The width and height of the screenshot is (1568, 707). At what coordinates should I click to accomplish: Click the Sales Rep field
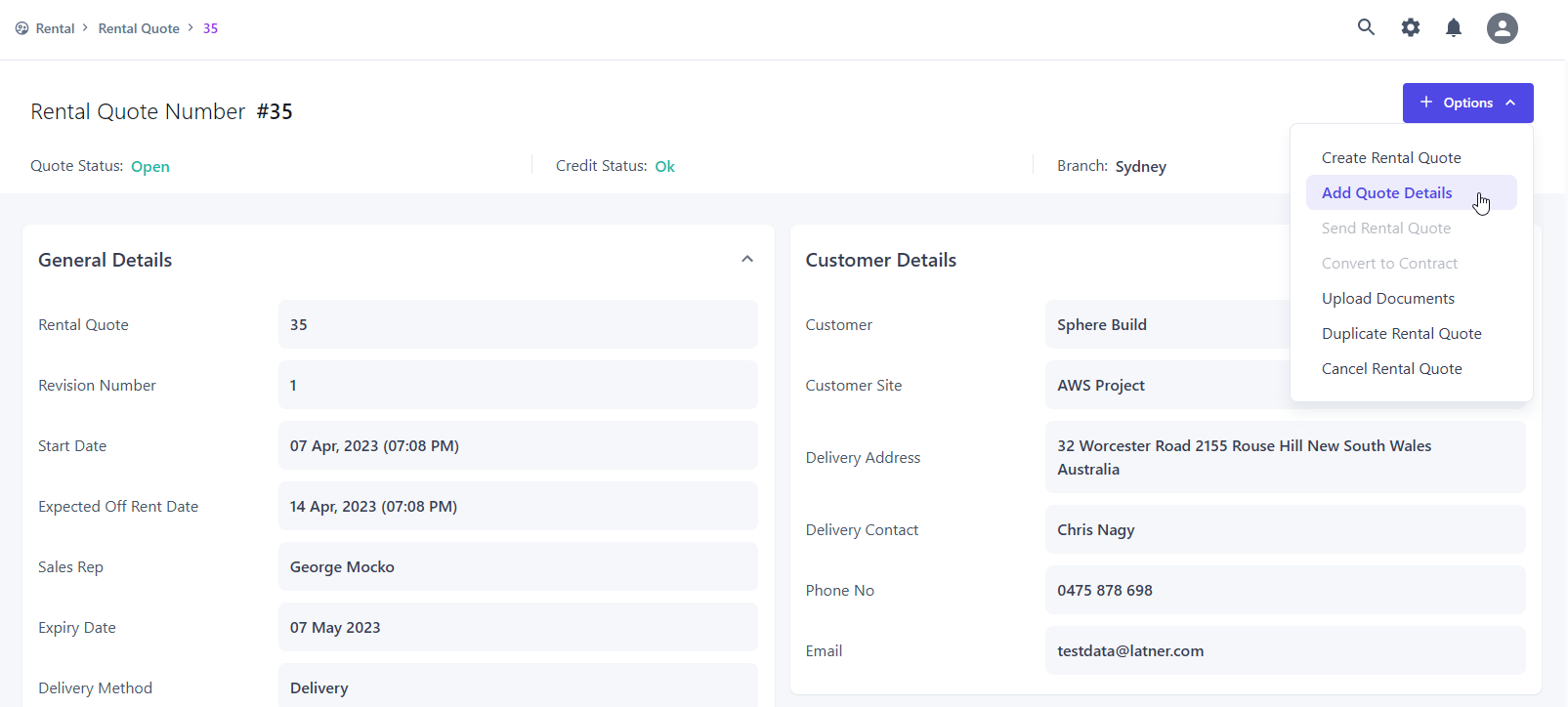pos(517,567)
